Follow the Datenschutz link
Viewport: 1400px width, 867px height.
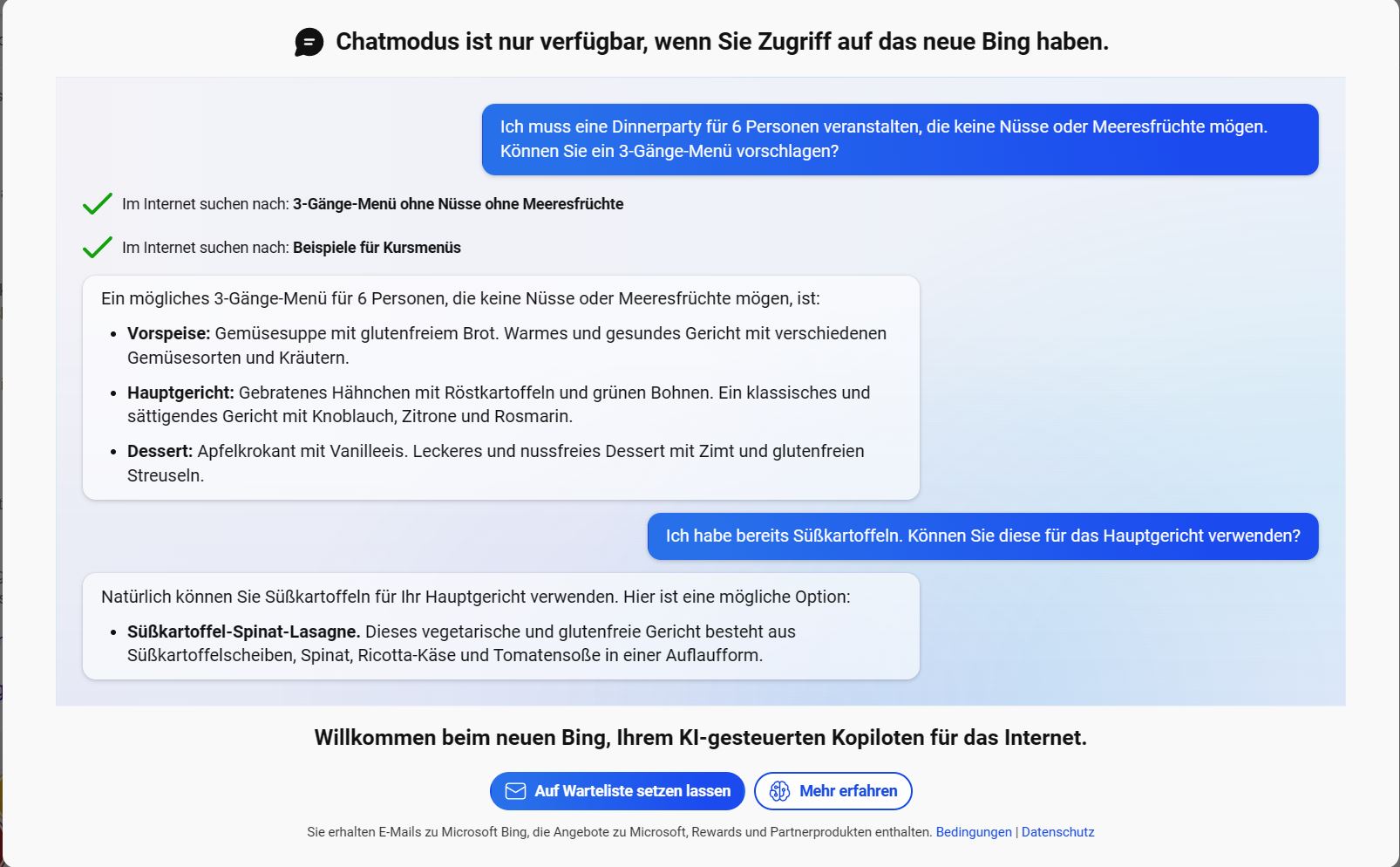point(1057,832)
